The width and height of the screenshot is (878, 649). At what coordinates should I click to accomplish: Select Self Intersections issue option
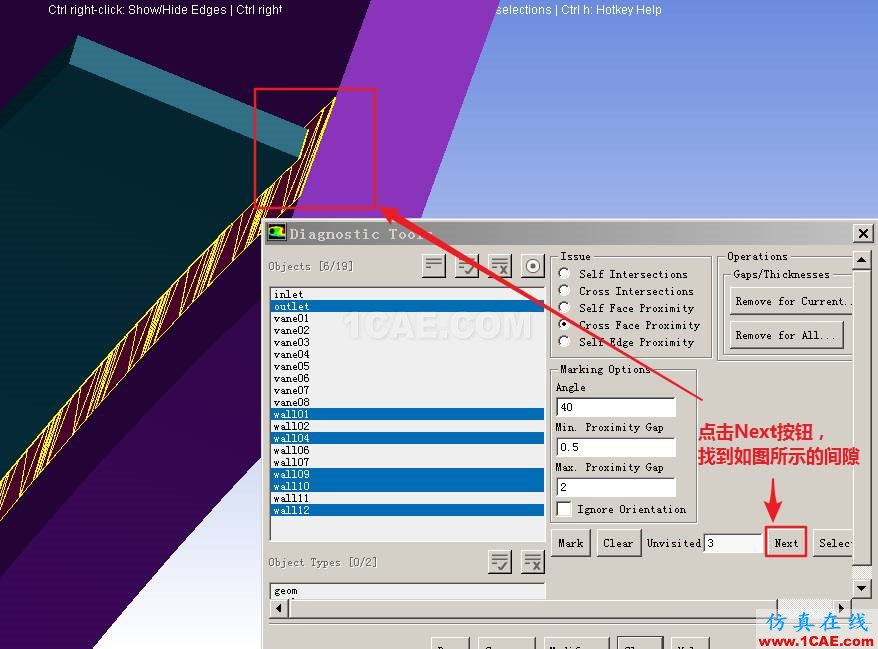(x=564, y=273)
